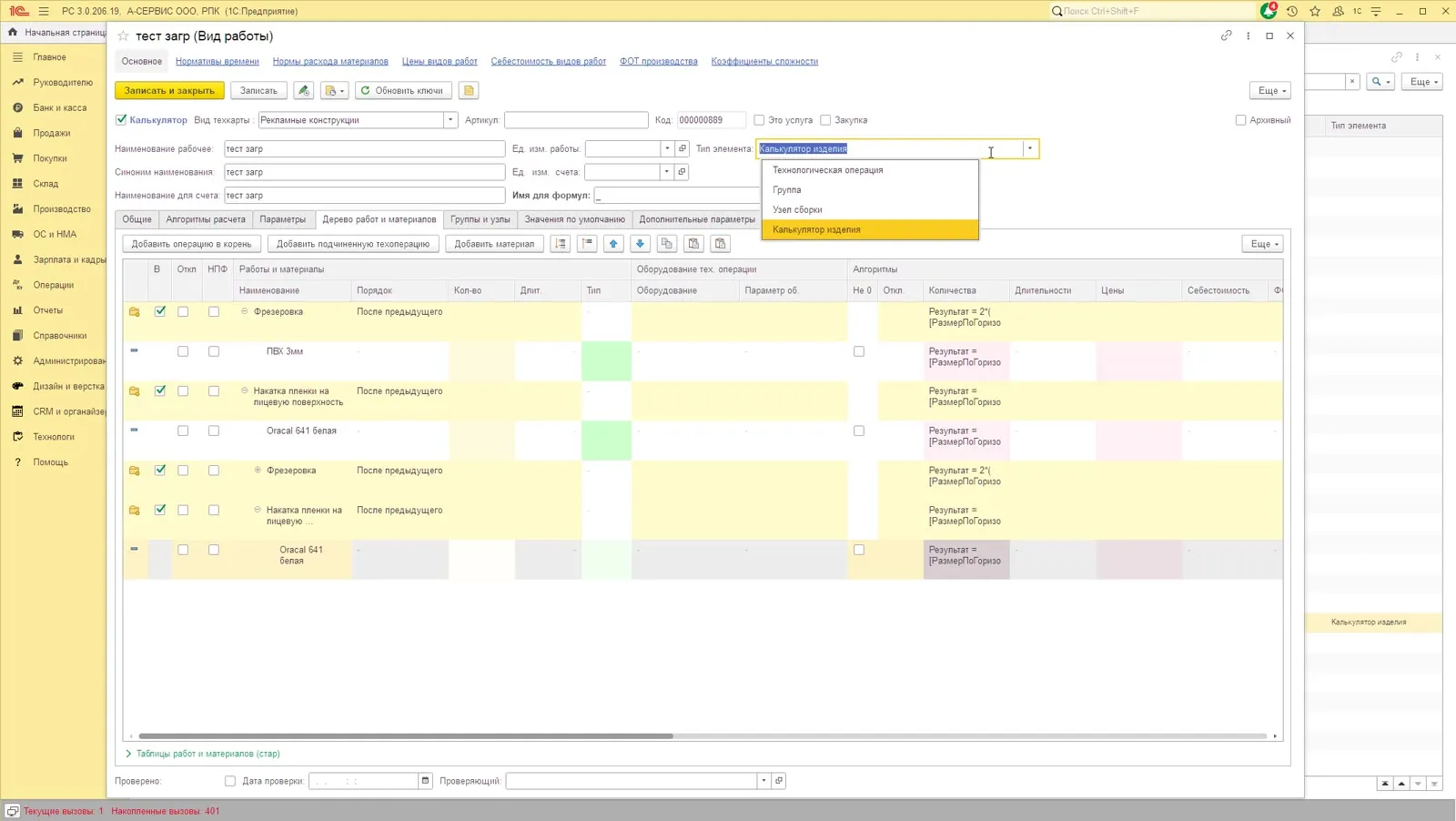
Task: Collapse the Тип элемента dropdown arrow
Action: tap(1030, 148)
